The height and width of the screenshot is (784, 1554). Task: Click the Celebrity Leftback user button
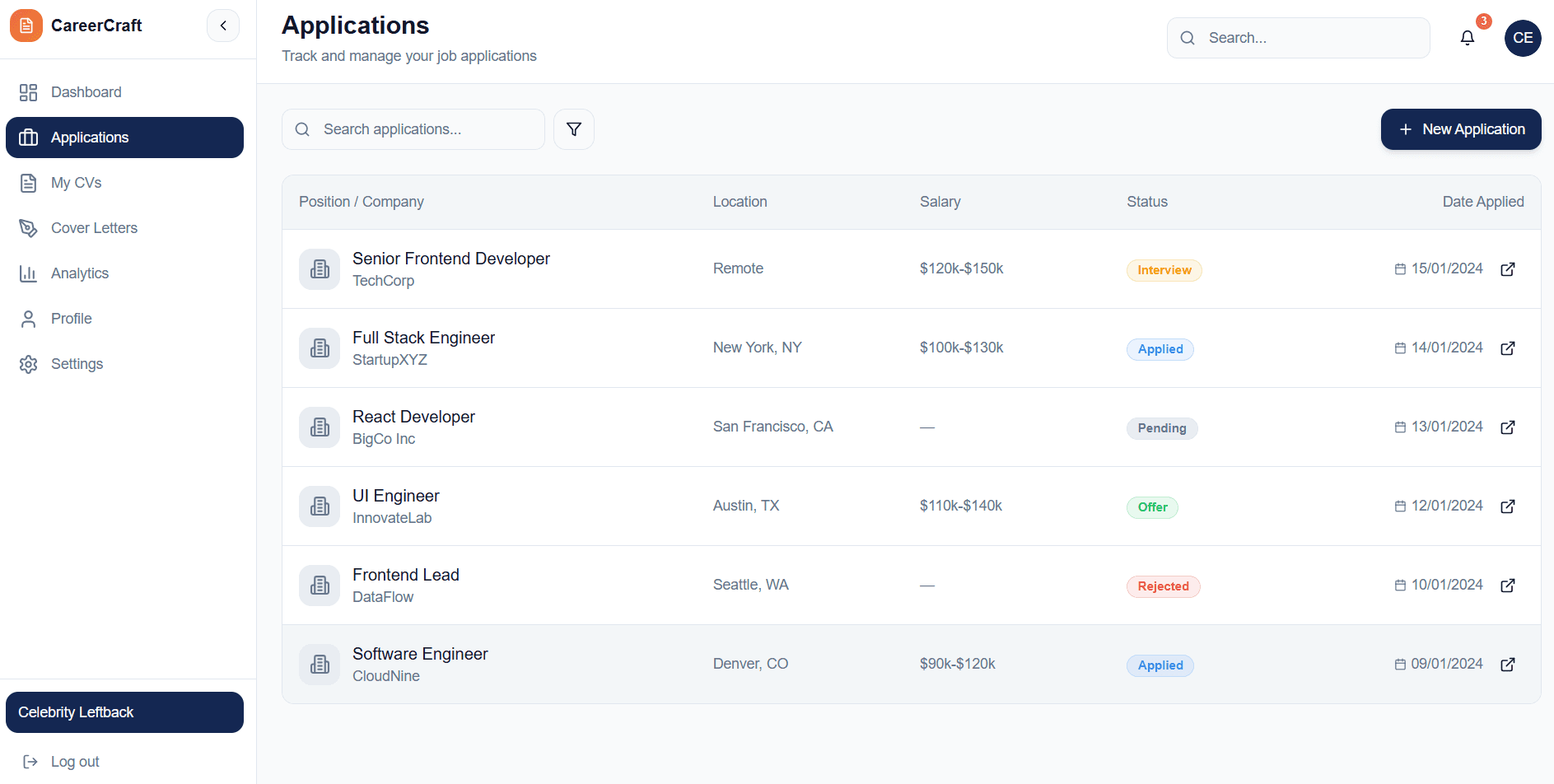coord(124,712)
